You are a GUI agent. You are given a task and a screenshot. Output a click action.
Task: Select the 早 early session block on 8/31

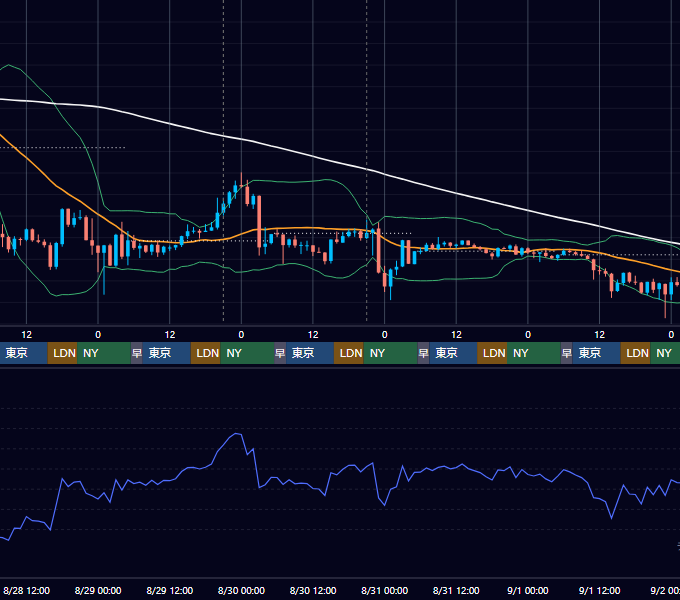pos(423,353)
